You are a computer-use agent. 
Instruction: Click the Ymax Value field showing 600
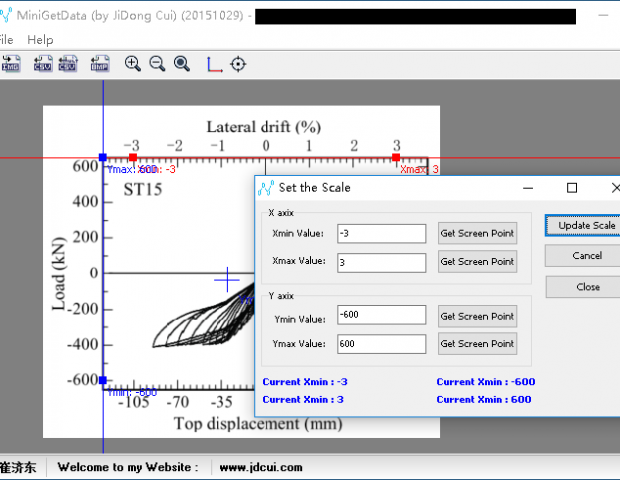tap(381, 344)
